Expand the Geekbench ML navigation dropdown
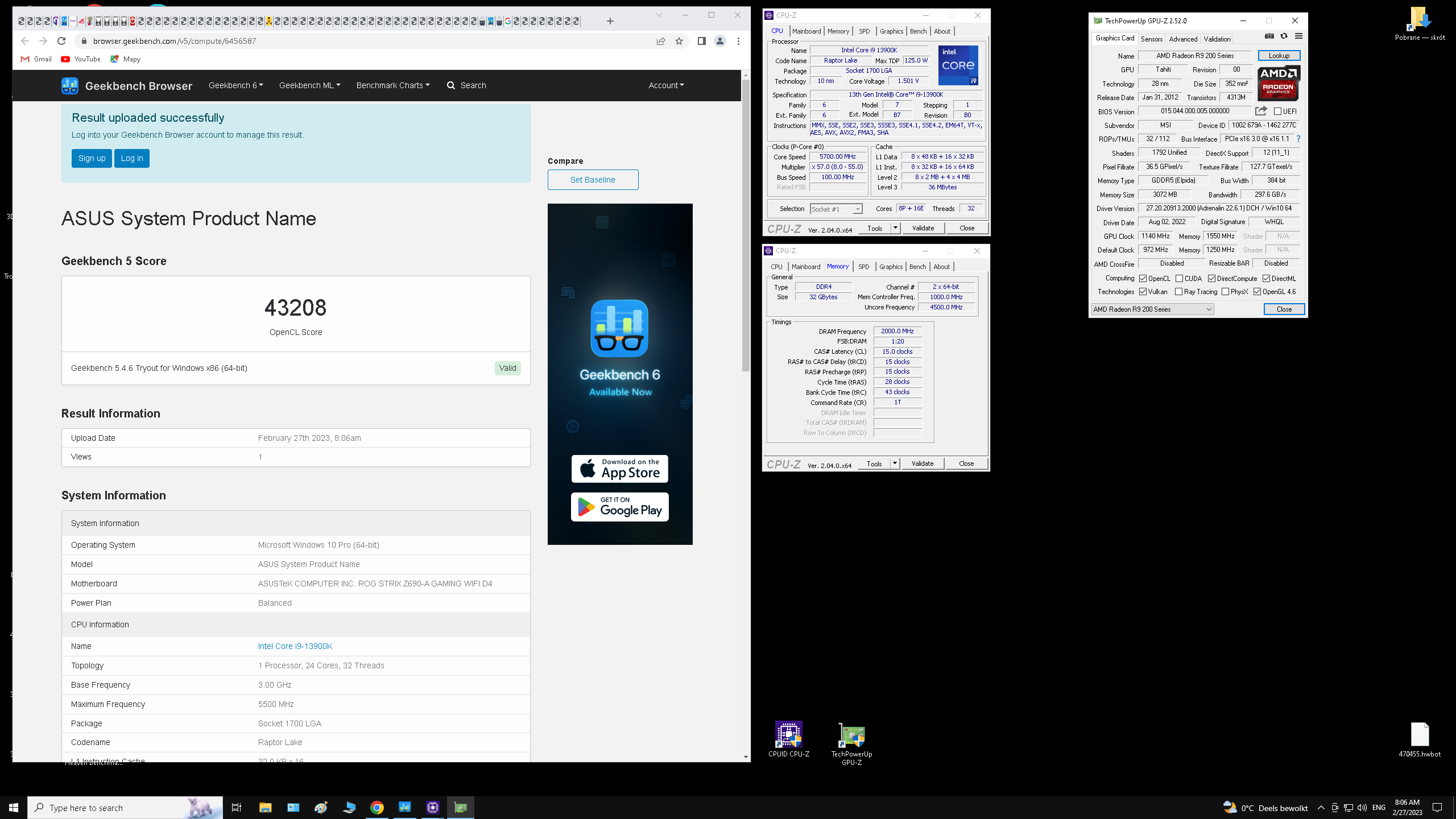The width and height of the screenshot is (1456, 819). pos(309,85)
